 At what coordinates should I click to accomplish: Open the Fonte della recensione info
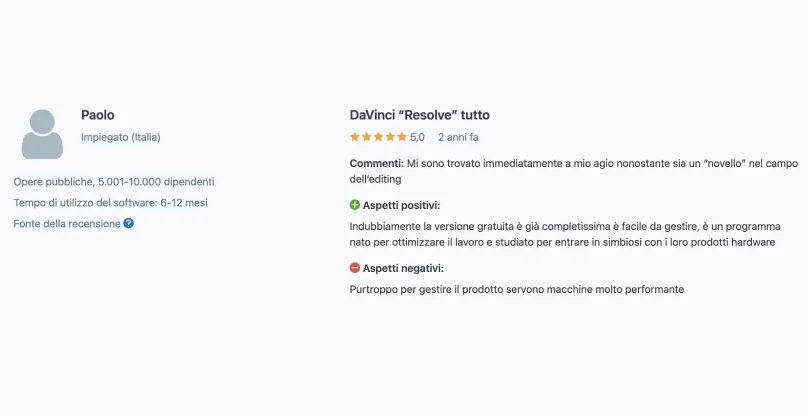(x=67, y=224)
